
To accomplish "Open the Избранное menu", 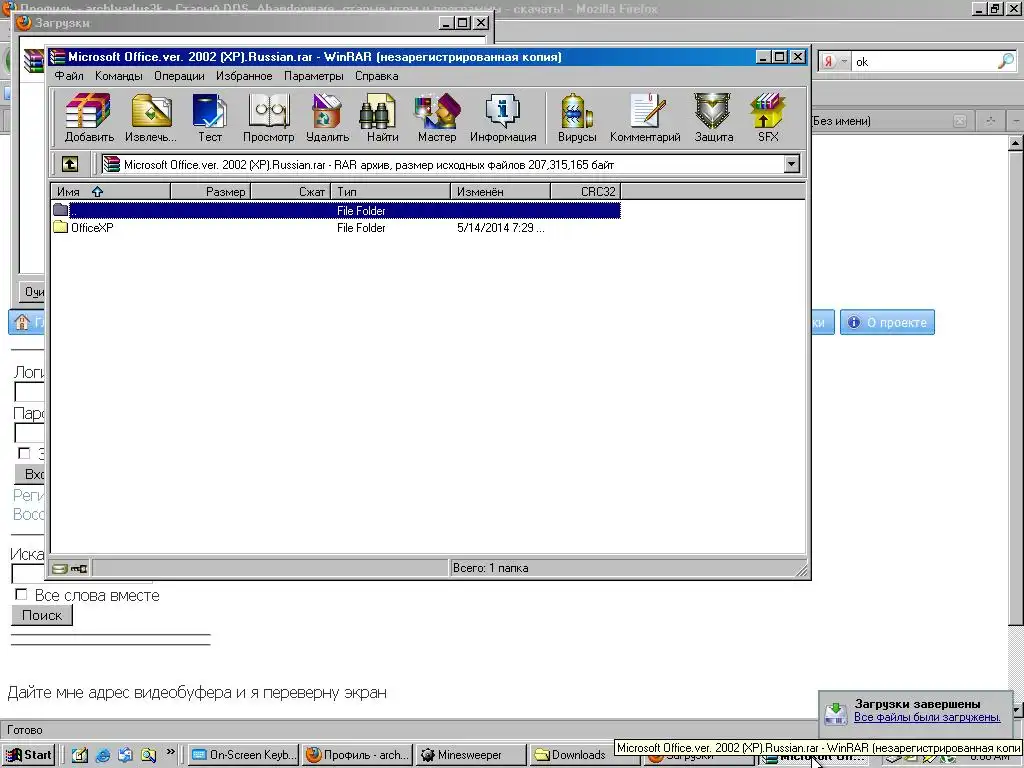I will (244, 76).
